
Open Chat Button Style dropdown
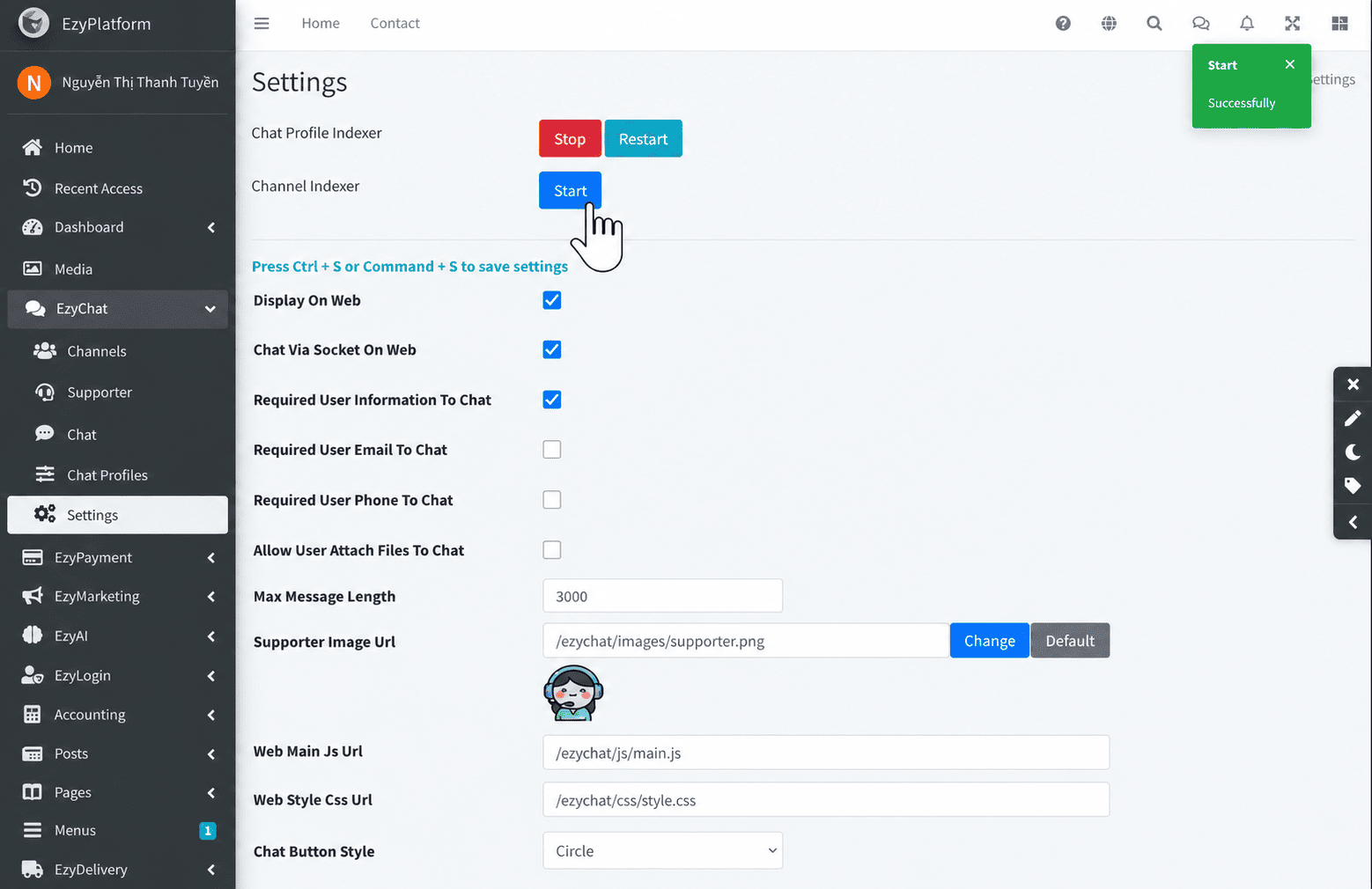point(662,850)
